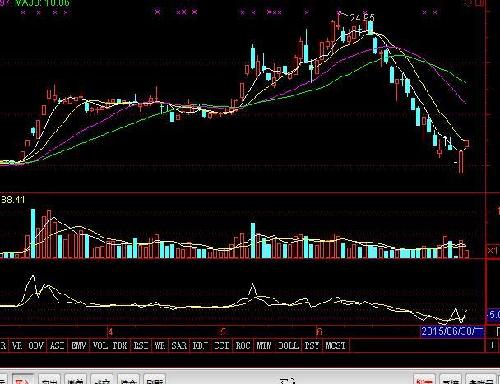Switch to the MCST indicator tab

coord(336,345)
